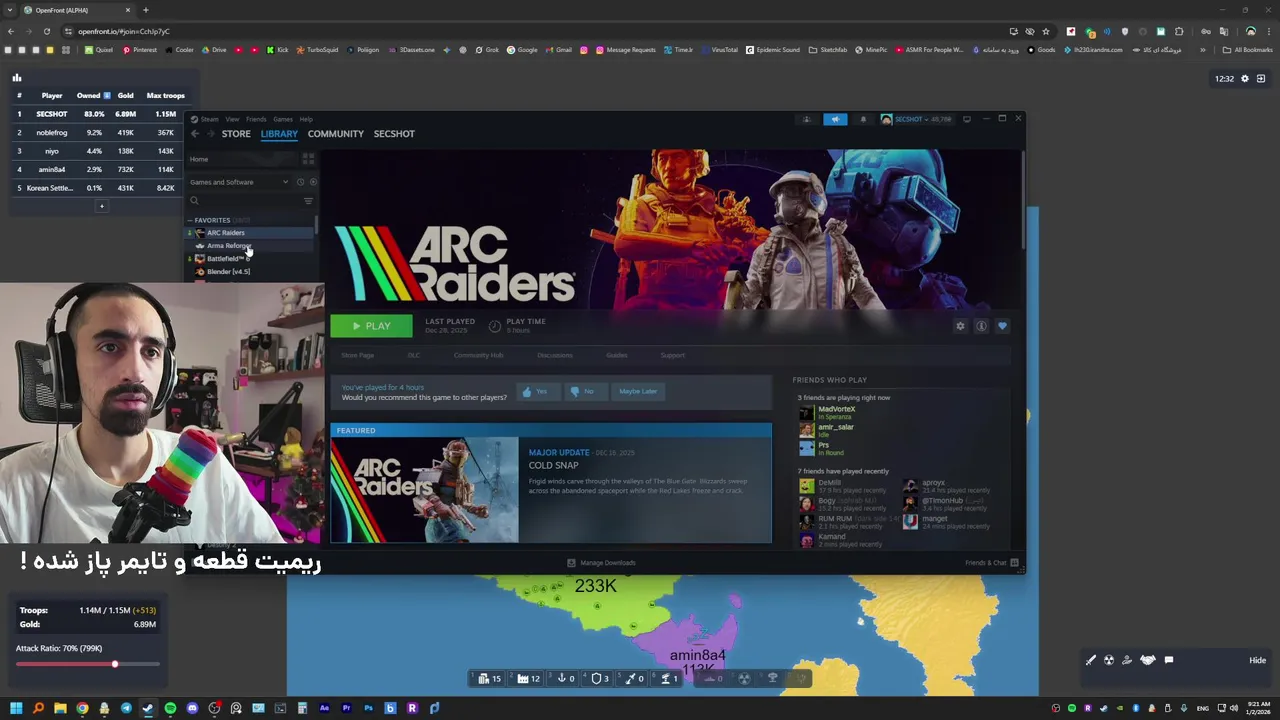Open the Steam STORE tab
The image size is (1280, 720).
point(236,134)
